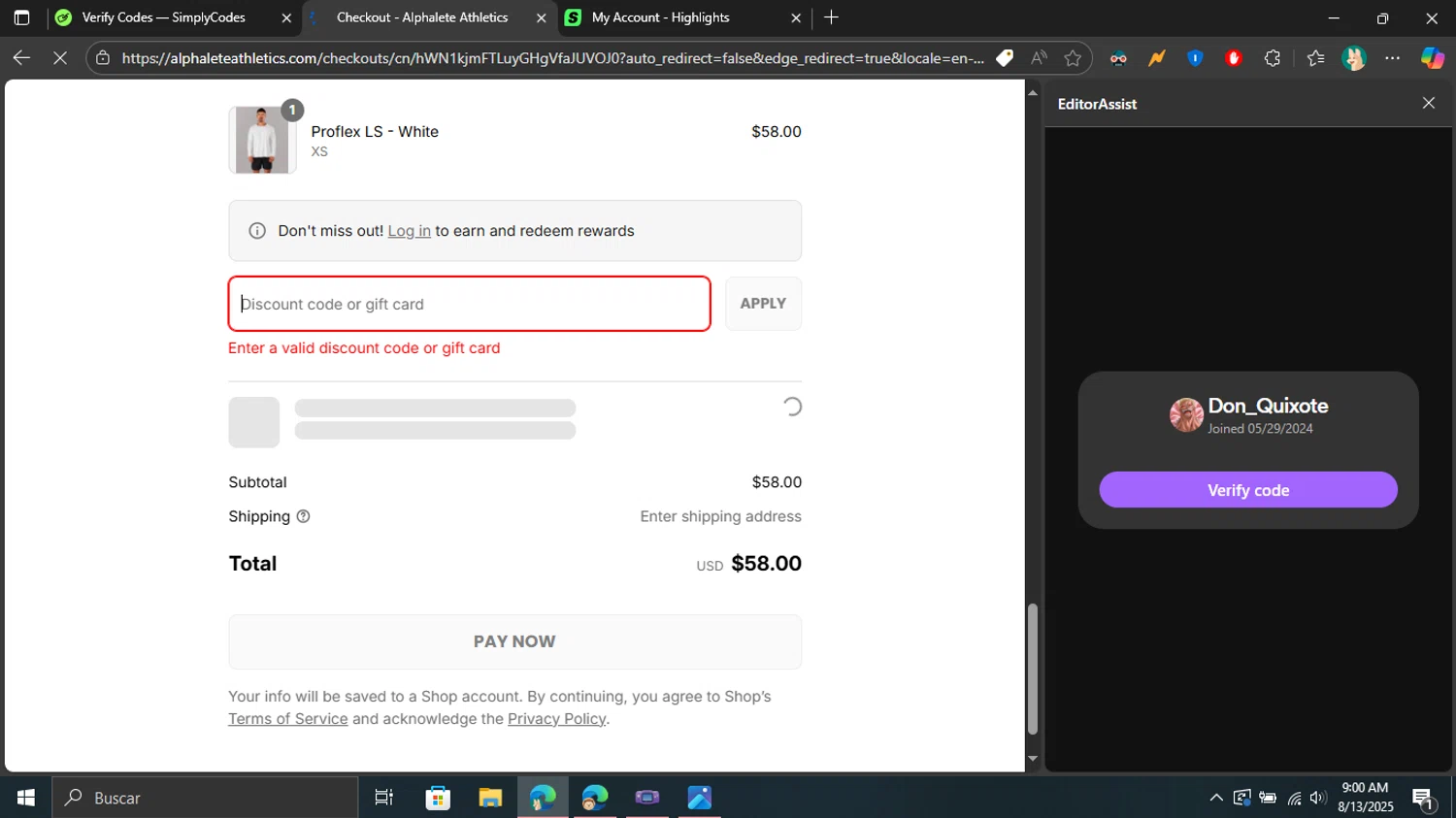Click the Log in rewards link
Viewport: 1456px width, 818px height.
410,231
